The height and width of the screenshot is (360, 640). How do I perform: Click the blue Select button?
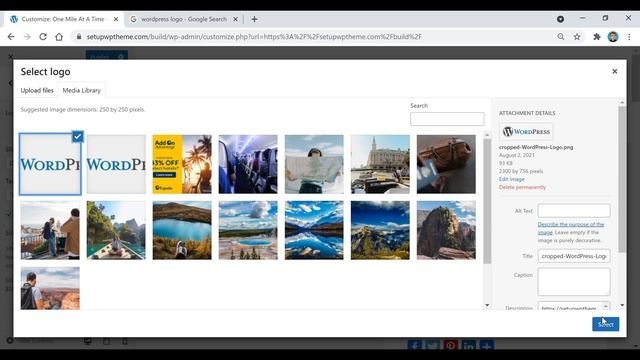point(605,324)
